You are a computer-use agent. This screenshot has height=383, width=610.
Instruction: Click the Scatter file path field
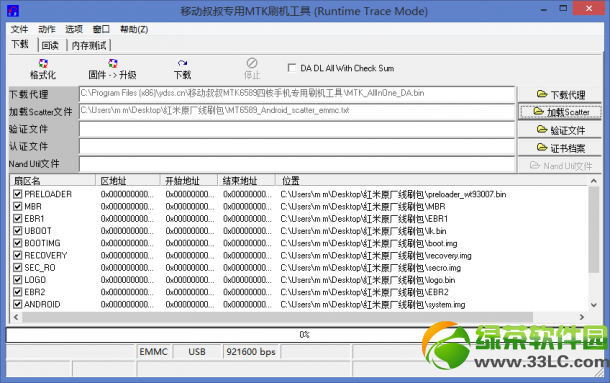click(x=297, y=111)
